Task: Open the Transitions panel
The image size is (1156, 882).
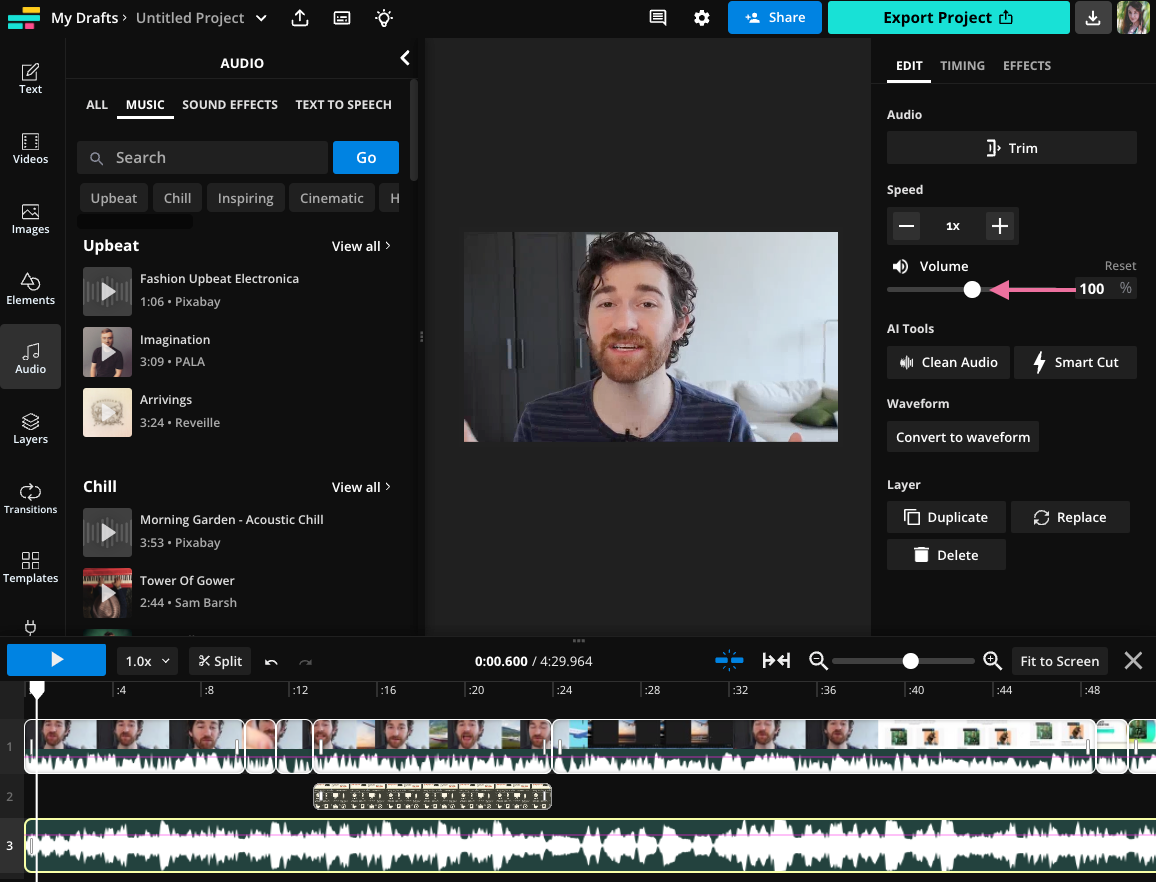Action: click(x=30, y=499)
